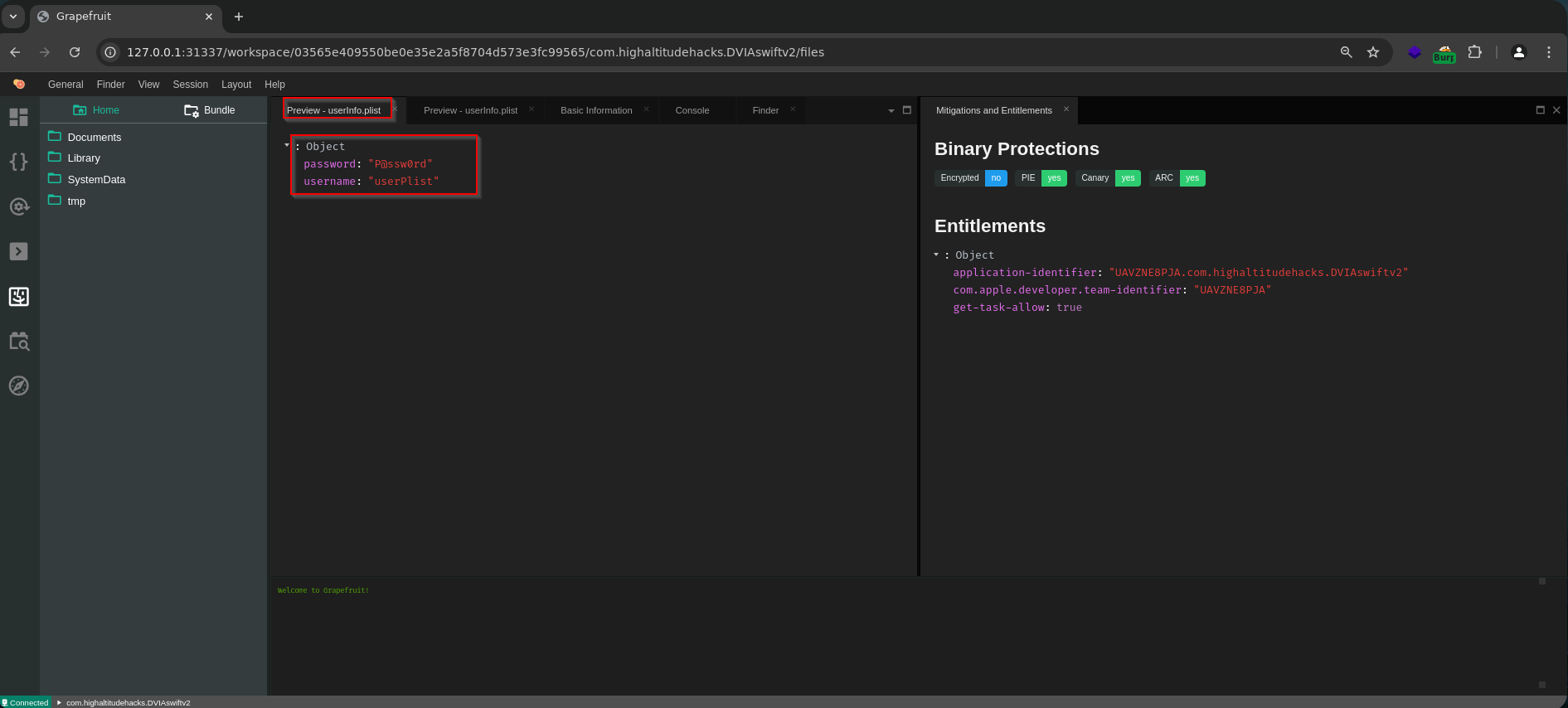Open the curly braces classes icon

pyautogui.click(x=18, y=162)
